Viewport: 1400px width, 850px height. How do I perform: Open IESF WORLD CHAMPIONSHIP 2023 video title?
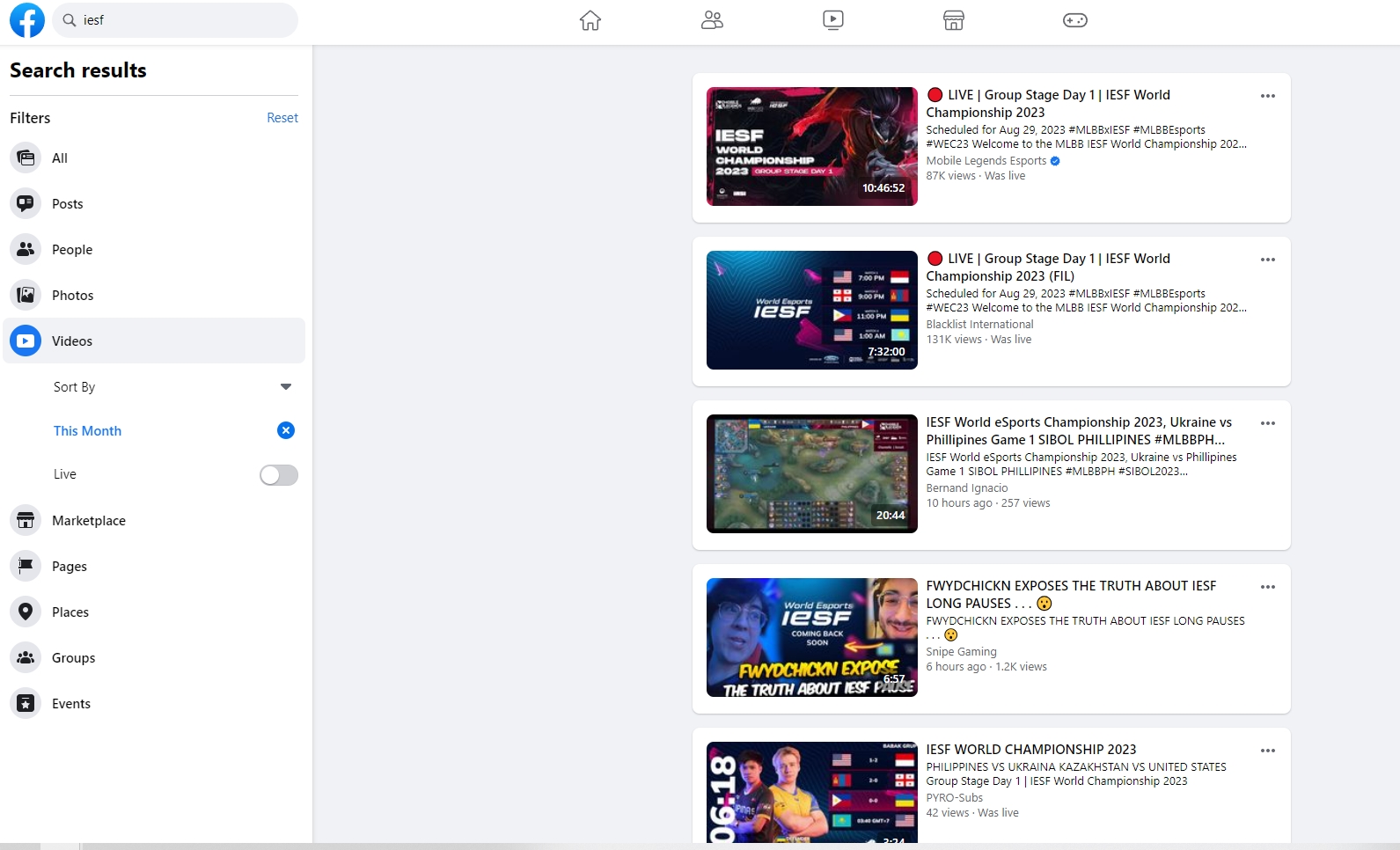click(1031, 750)
